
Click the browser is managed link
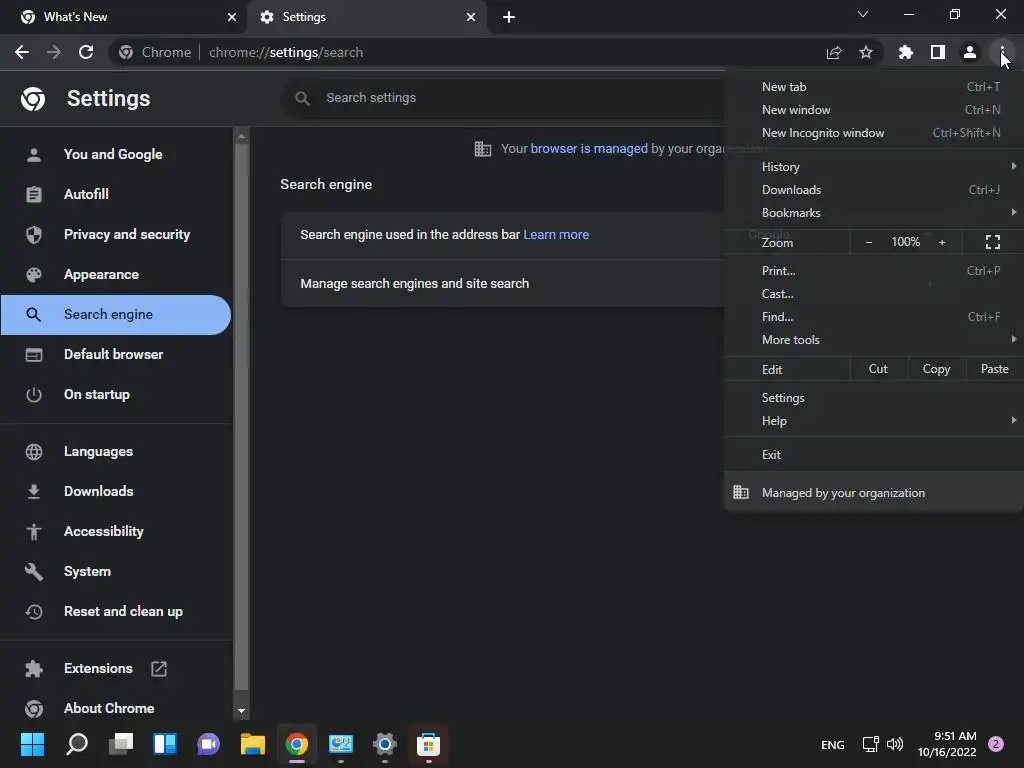tap(588, 148)
